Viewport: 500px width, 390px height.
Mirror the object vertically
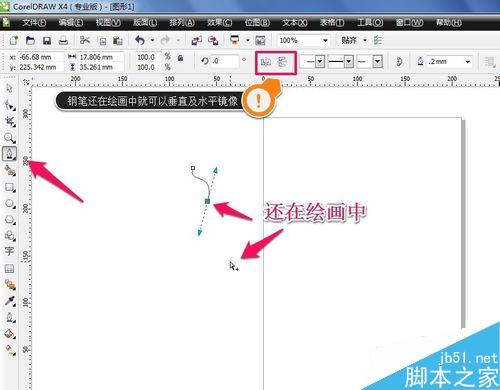(x=282, y=62)
